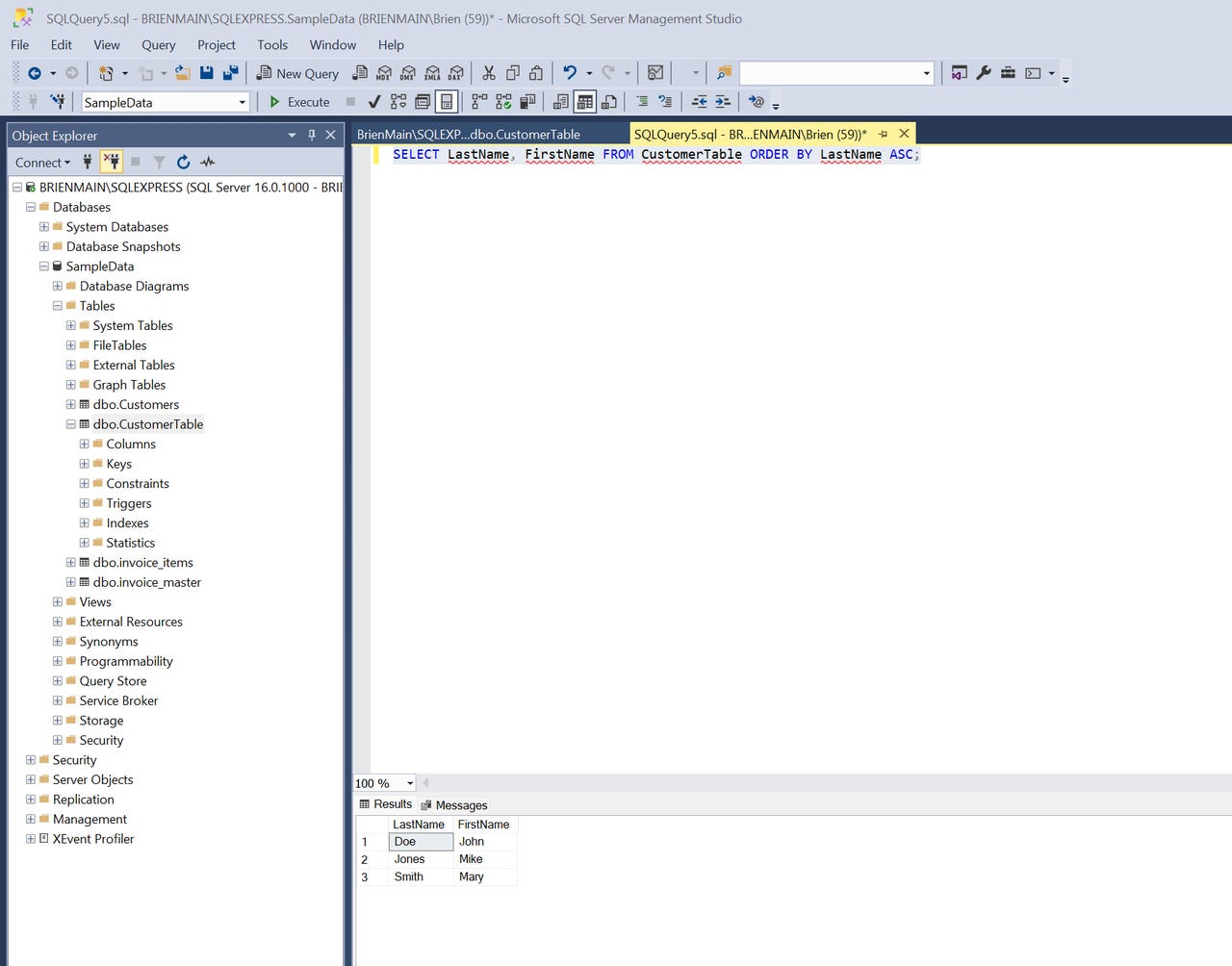Open the available databases dropdown showing SampleData
1232x966 pixels.
[x=244, y=101]
